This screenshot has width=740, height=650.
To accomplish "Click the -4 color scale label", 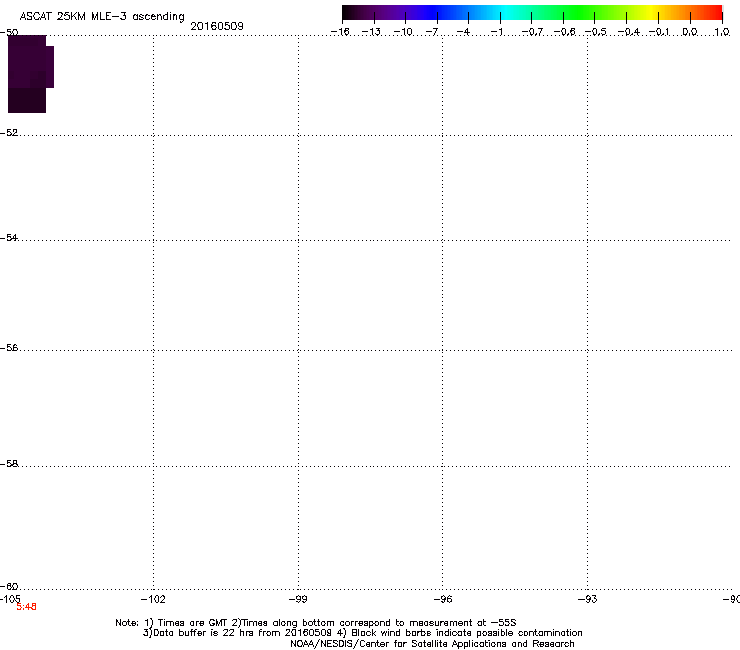I will (463, 32).
